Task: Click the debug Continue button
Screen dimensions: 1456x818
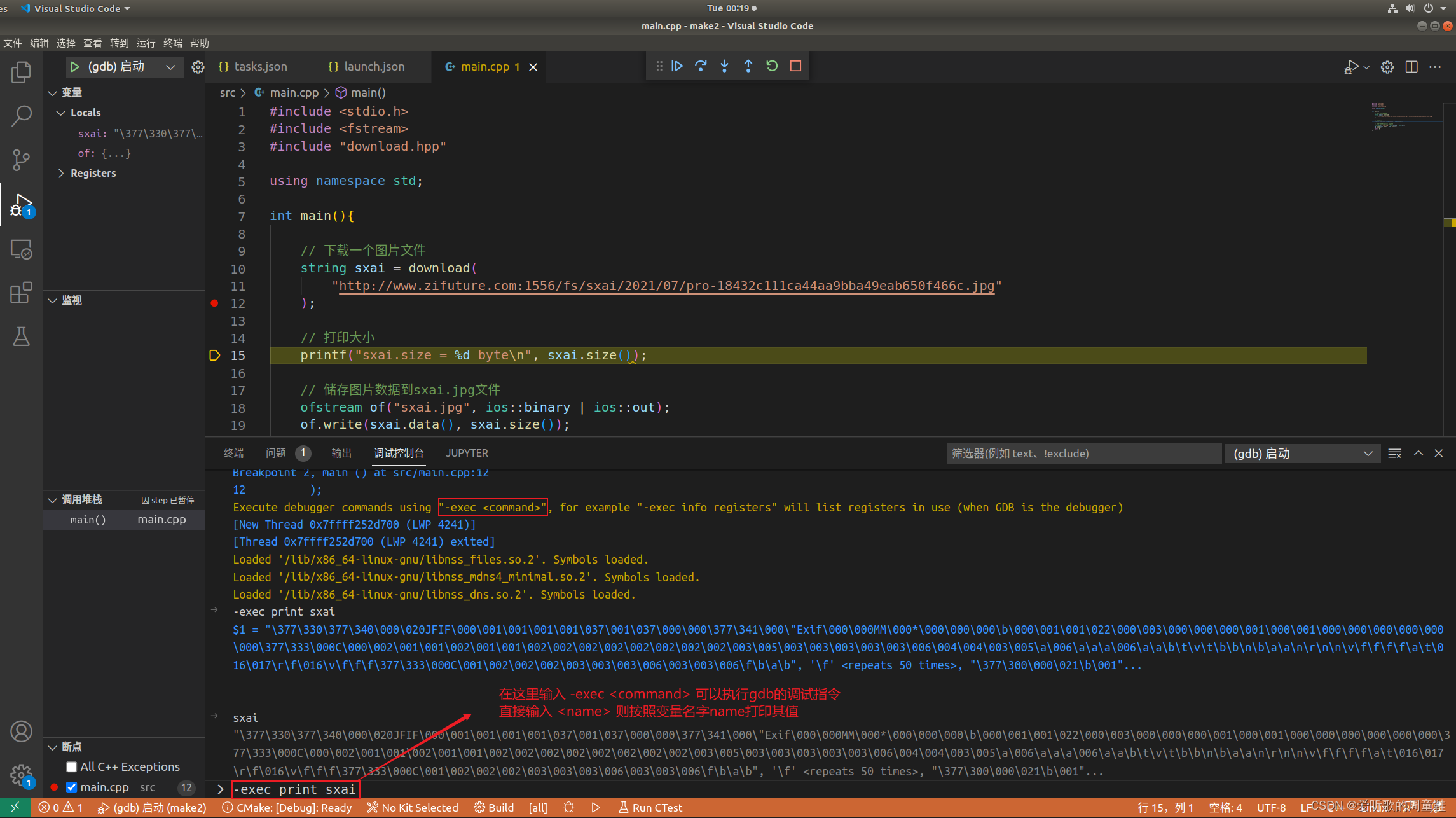Action: (x=677, y=66)
